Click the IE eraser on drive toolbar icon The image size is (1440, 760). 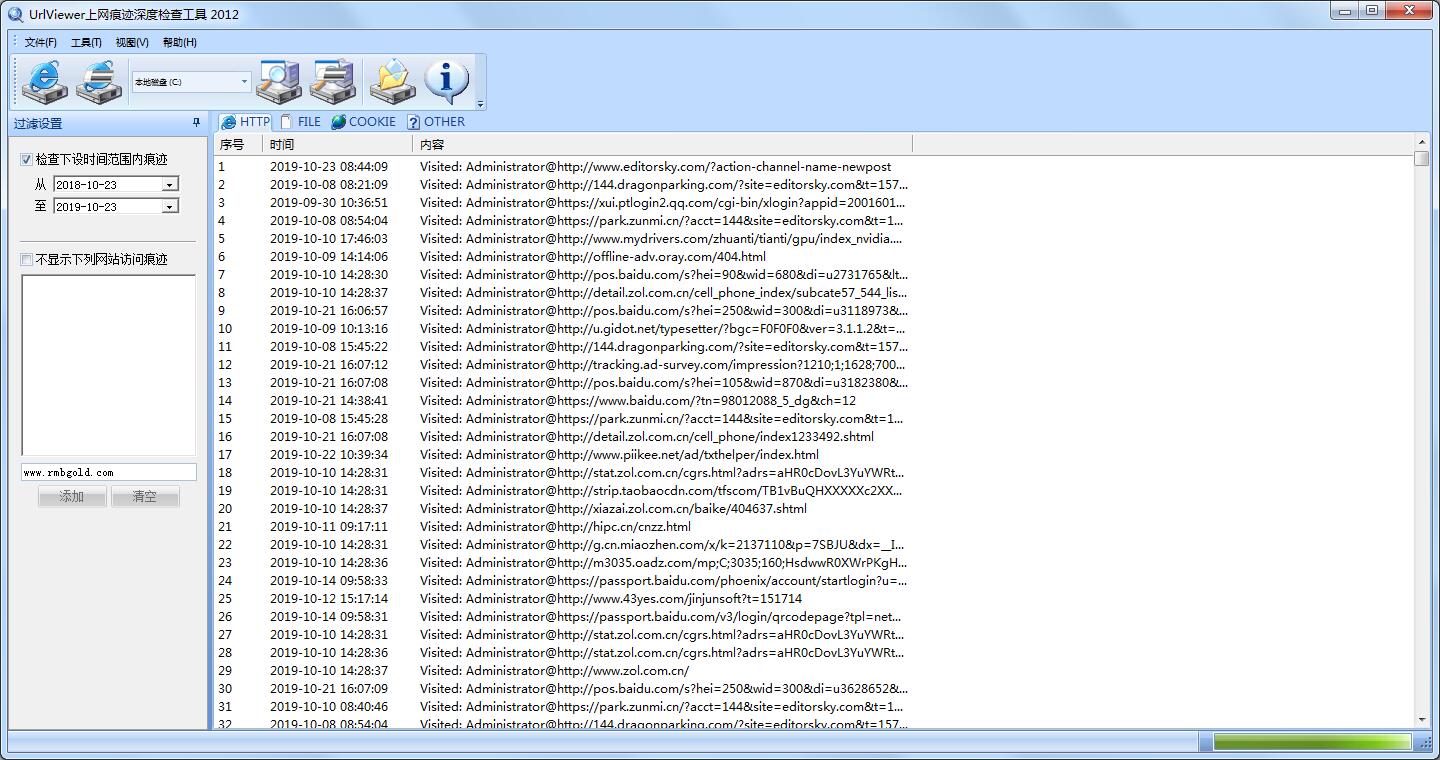tap(99, 81)
